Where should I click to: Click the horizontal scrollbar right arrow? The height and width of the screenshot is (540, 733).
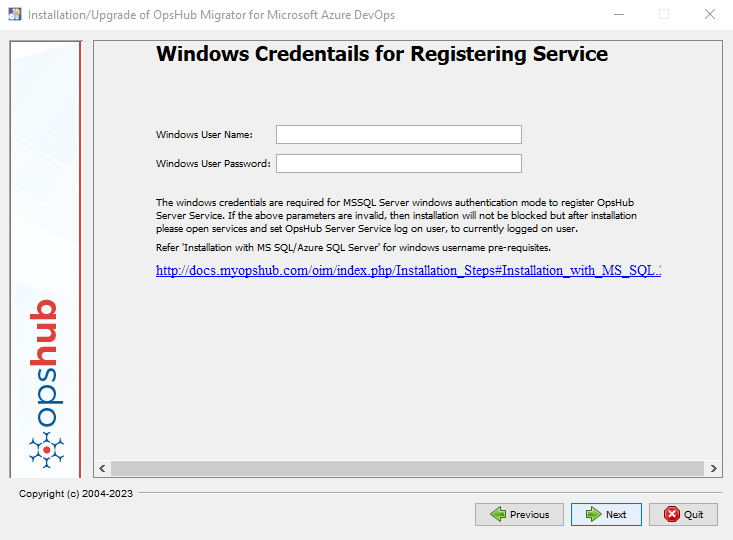[x=714, y=468]
